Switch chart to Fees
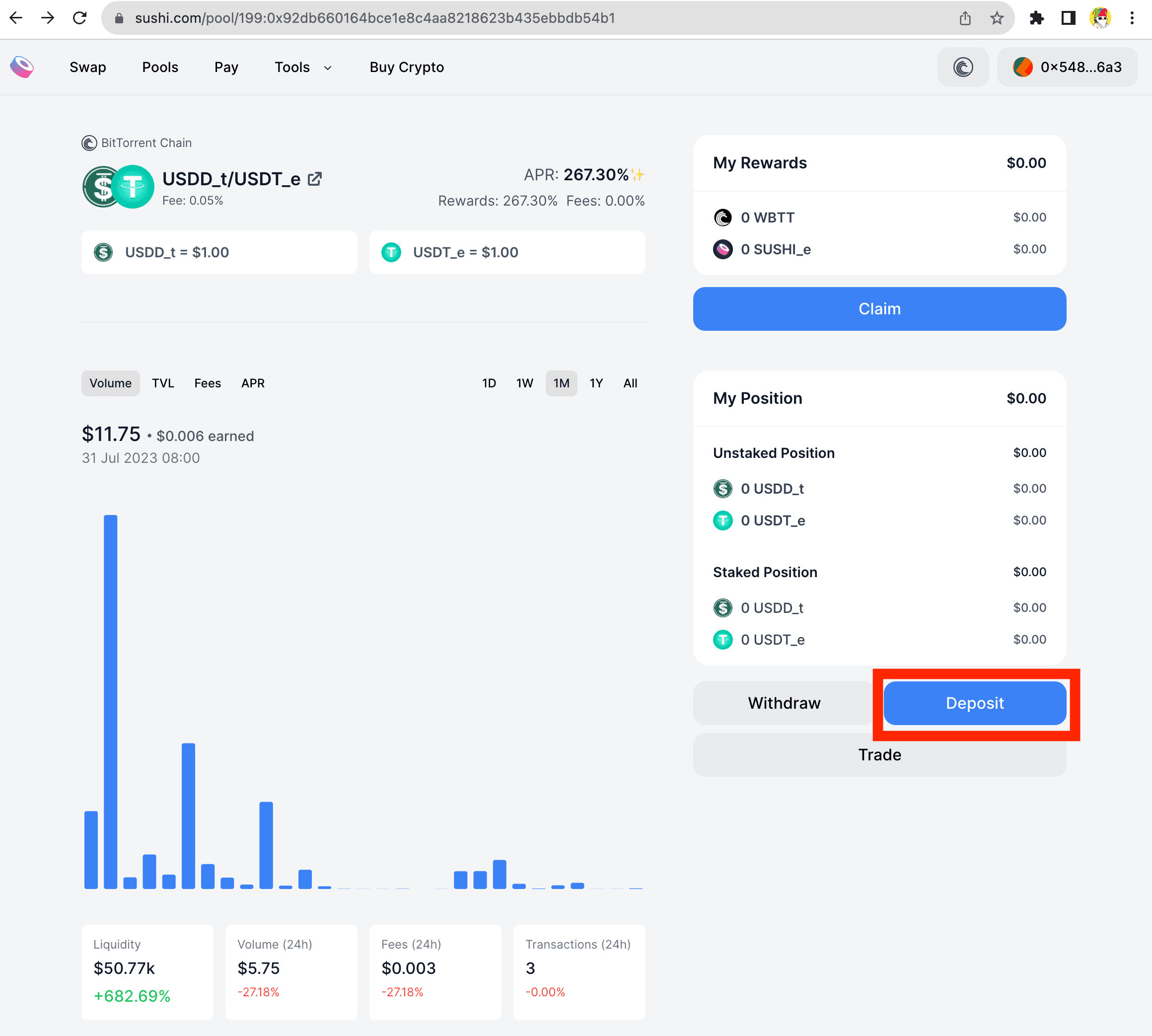Screen dimensions: 1152x1036 click(x=207, y=383)
